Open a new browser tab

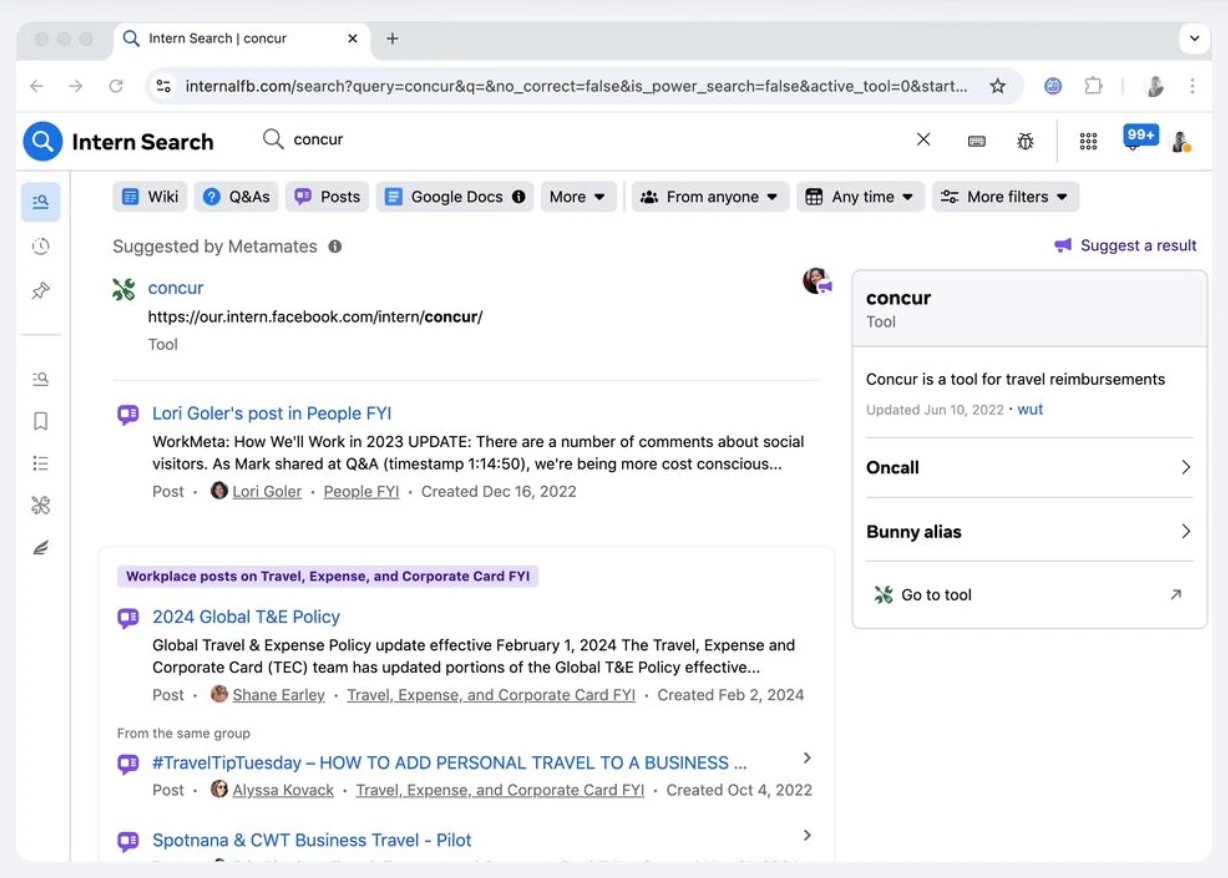click(392, 39)
